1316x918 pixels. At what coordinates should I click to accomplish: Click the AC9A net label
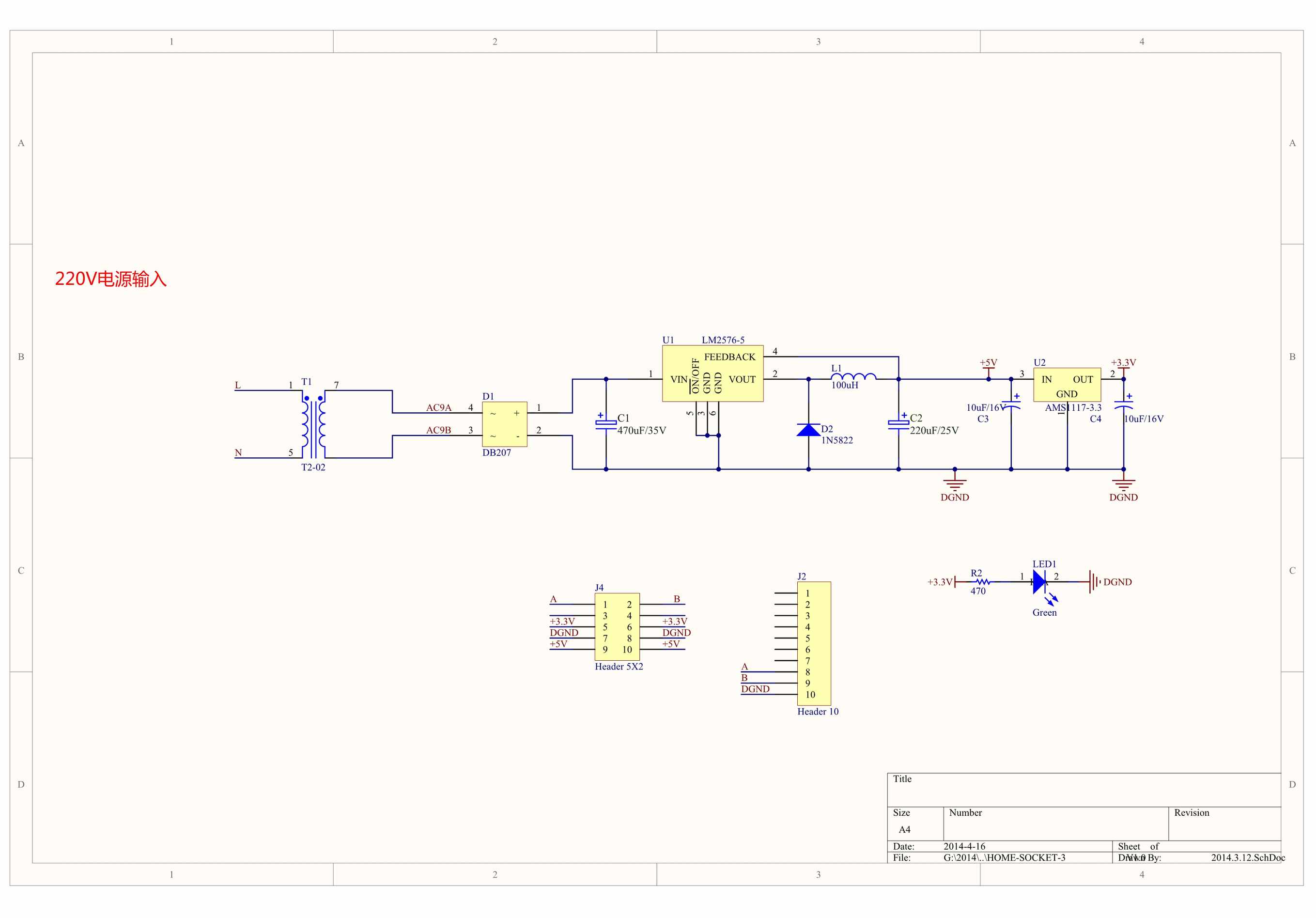438,408
